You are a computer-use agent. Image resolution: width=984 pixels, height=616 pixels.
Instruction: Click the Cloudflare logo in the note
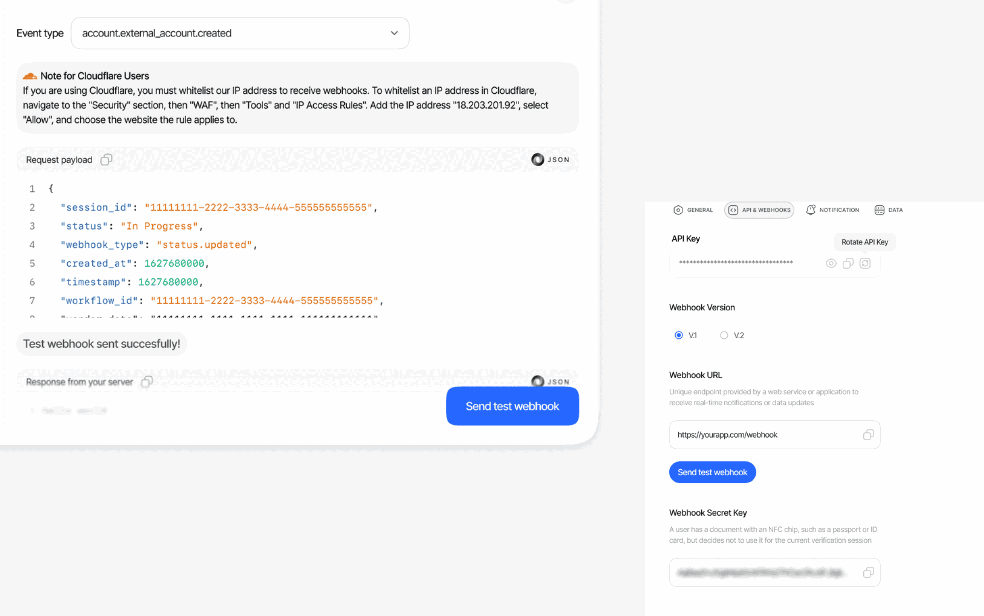click(x=30, y=76)
